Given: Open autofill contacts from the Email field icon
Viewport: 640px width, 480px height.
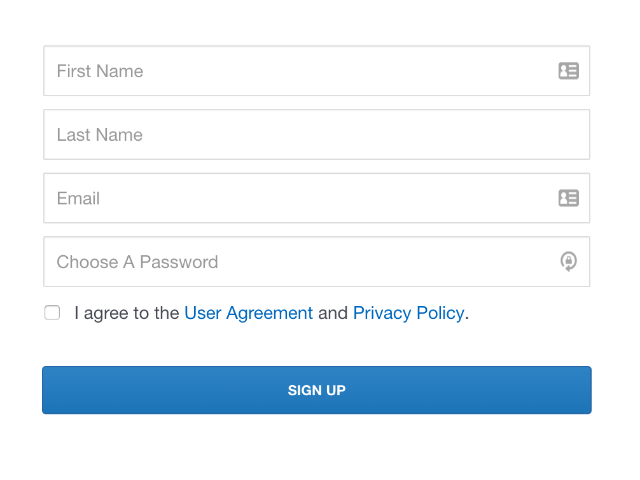Looking at the screenshot, I should [569, 198].
